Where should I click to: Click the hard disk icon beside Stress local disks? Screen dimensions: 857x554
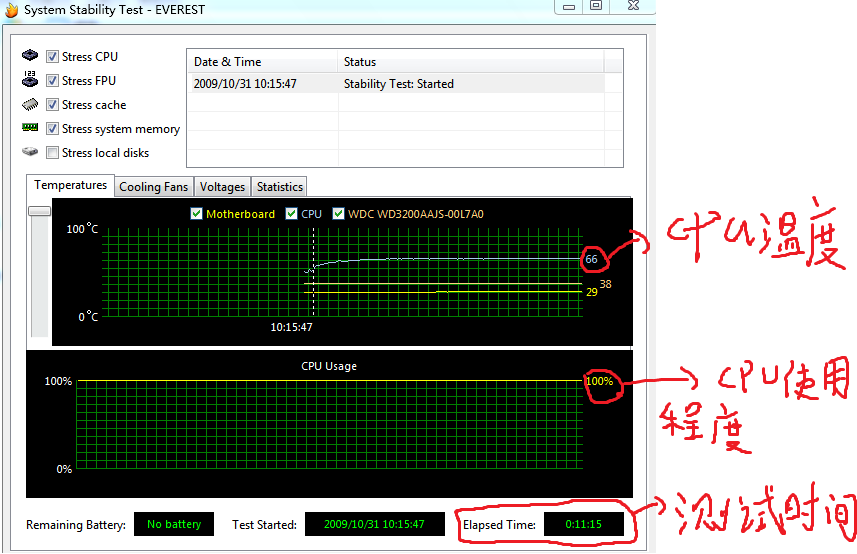pyautogui.click(x=30, y=151)
